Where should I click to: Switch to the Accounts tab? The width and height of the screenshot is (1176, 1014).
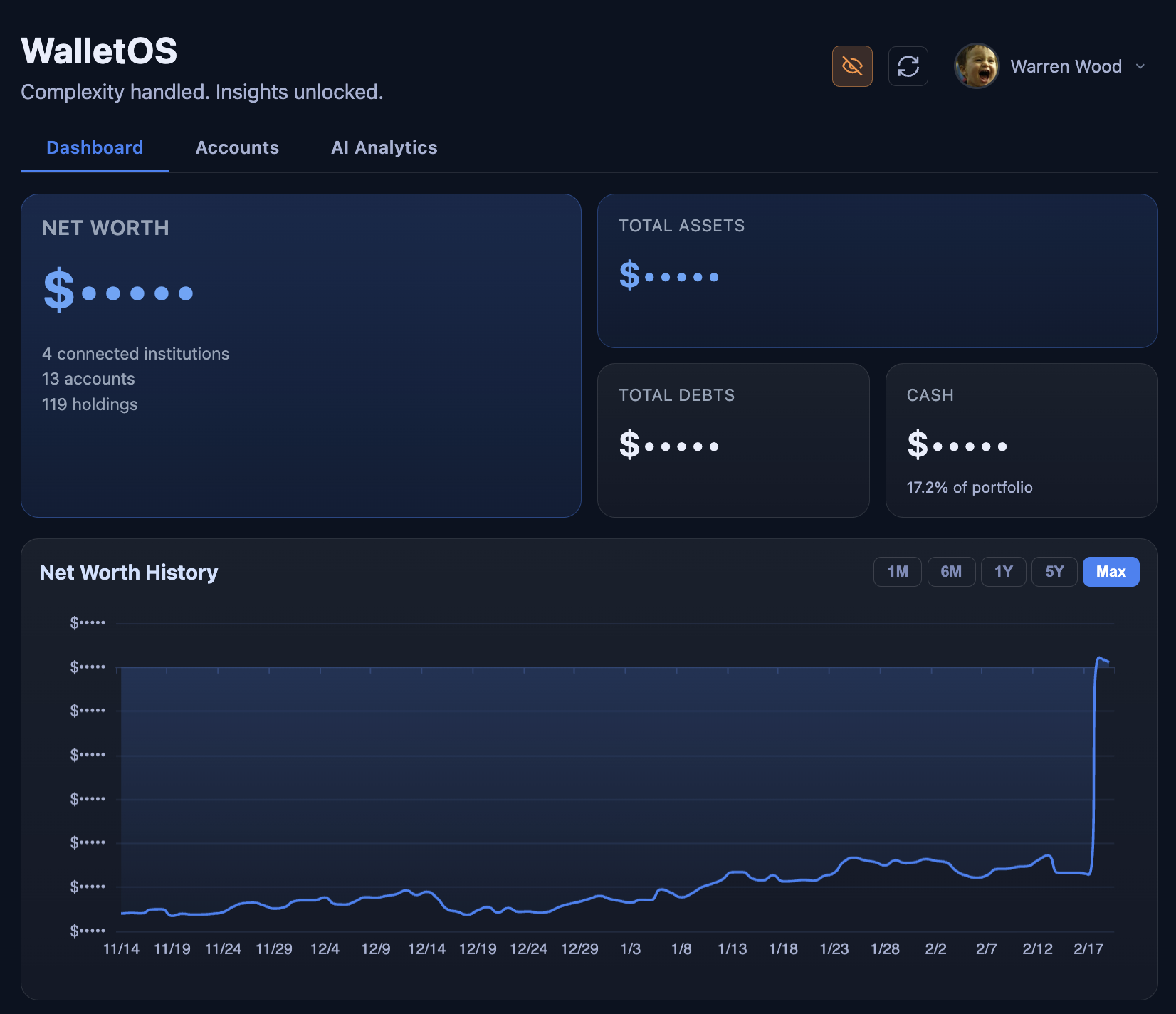237,147
